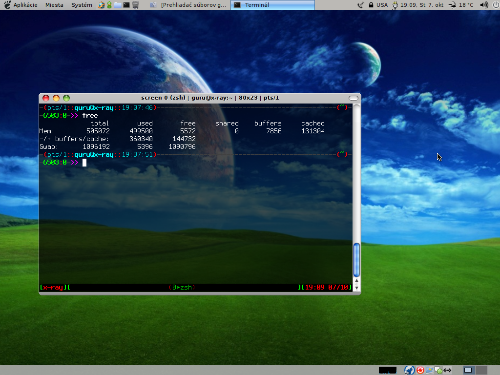Switch to the second workspace
This screenshot has height=375, width=500.
pos(481,370)
